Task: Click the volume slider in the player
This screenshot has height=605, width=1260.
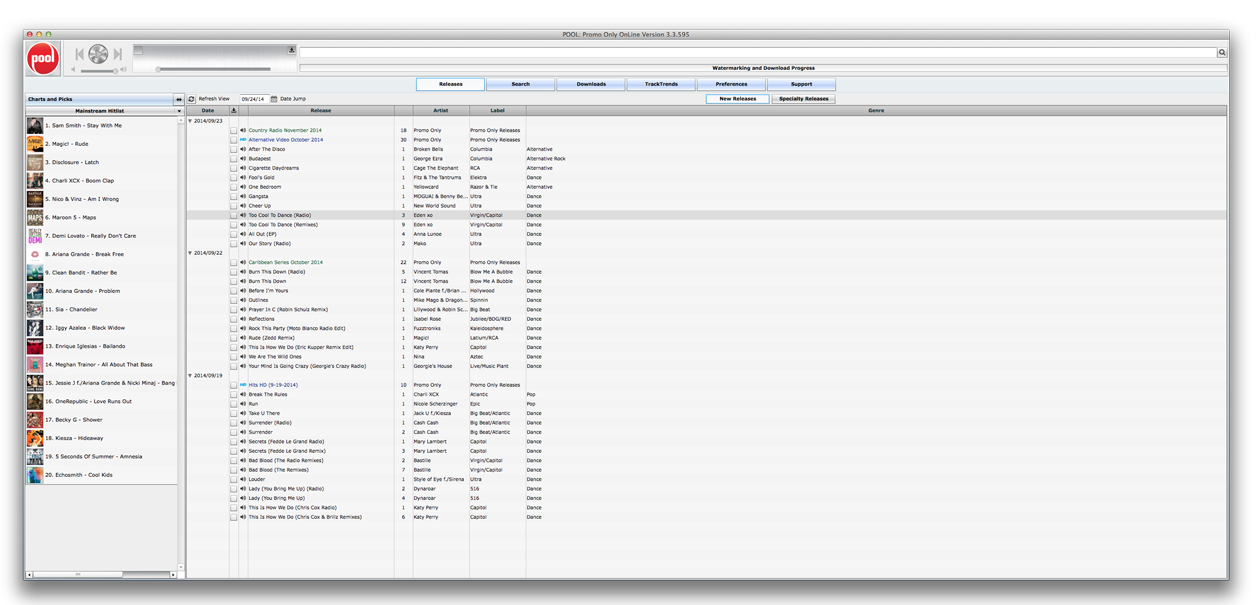Action: (99, 70)
